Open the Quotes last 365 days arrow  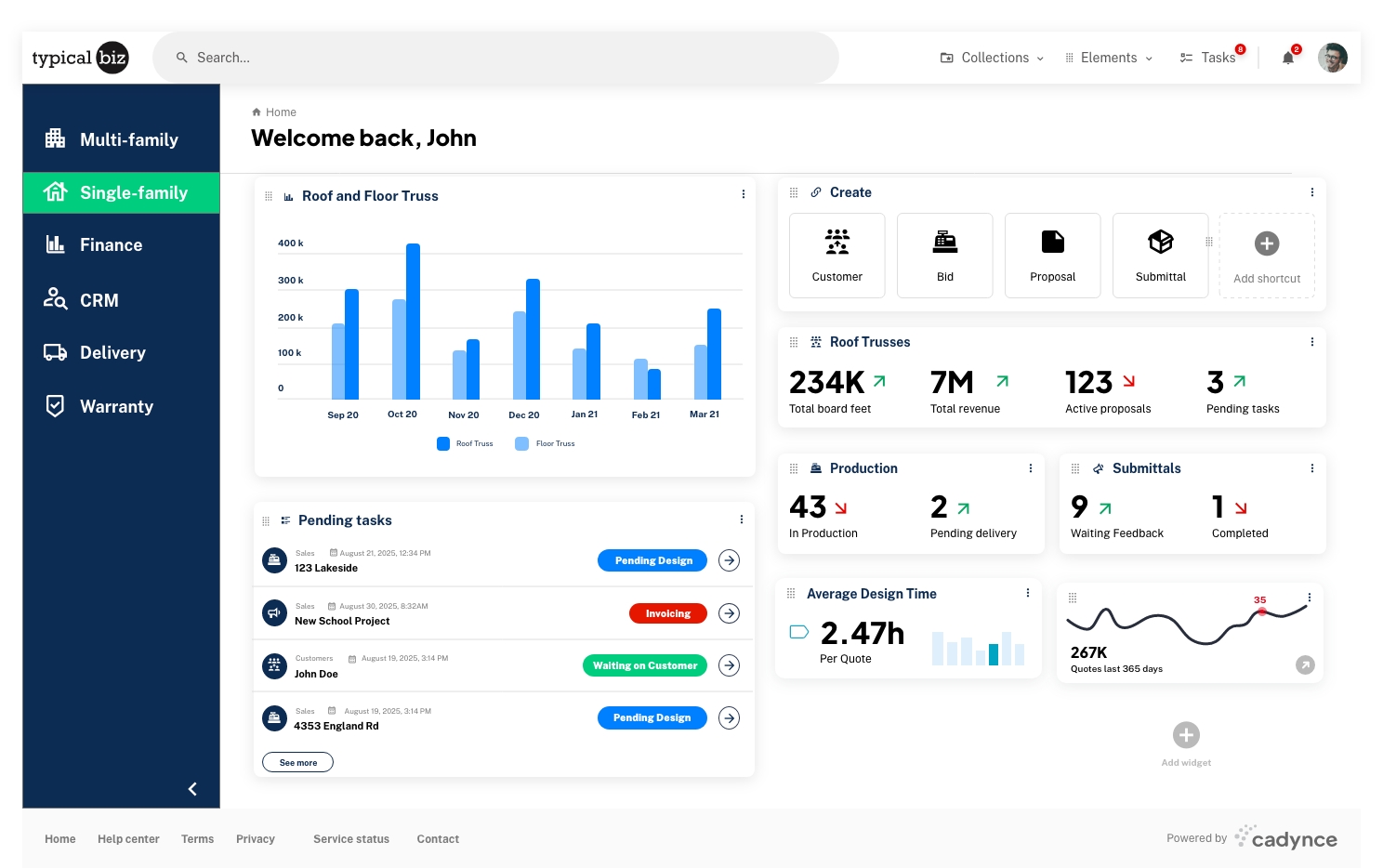point(1306,664)
